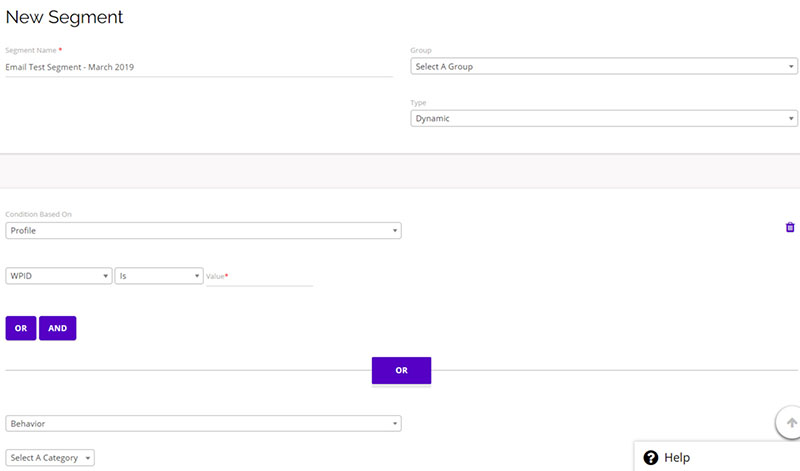Click the Type dropdown arrow
The image size is (800, 471).
click(791, 118)
